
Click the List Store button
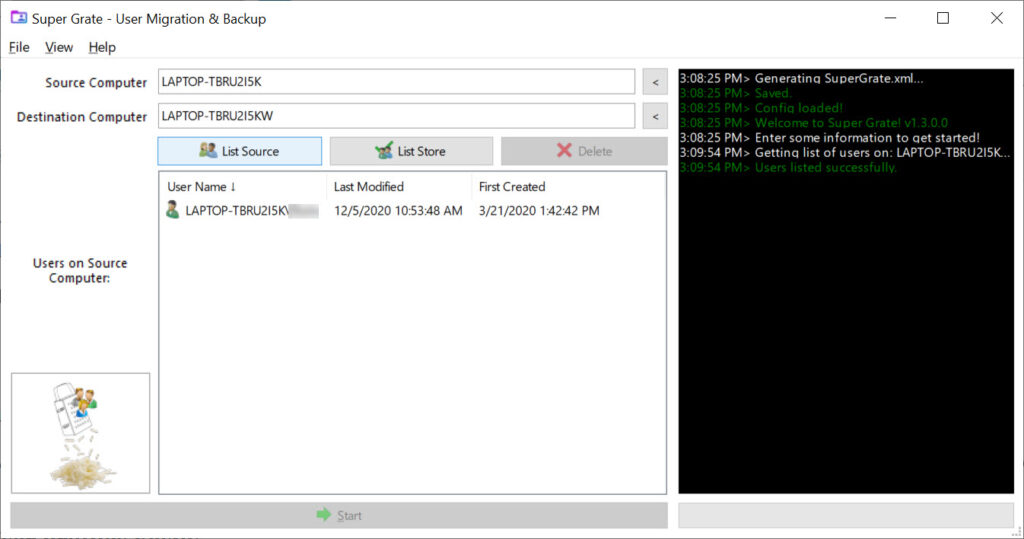pos(411,151)
